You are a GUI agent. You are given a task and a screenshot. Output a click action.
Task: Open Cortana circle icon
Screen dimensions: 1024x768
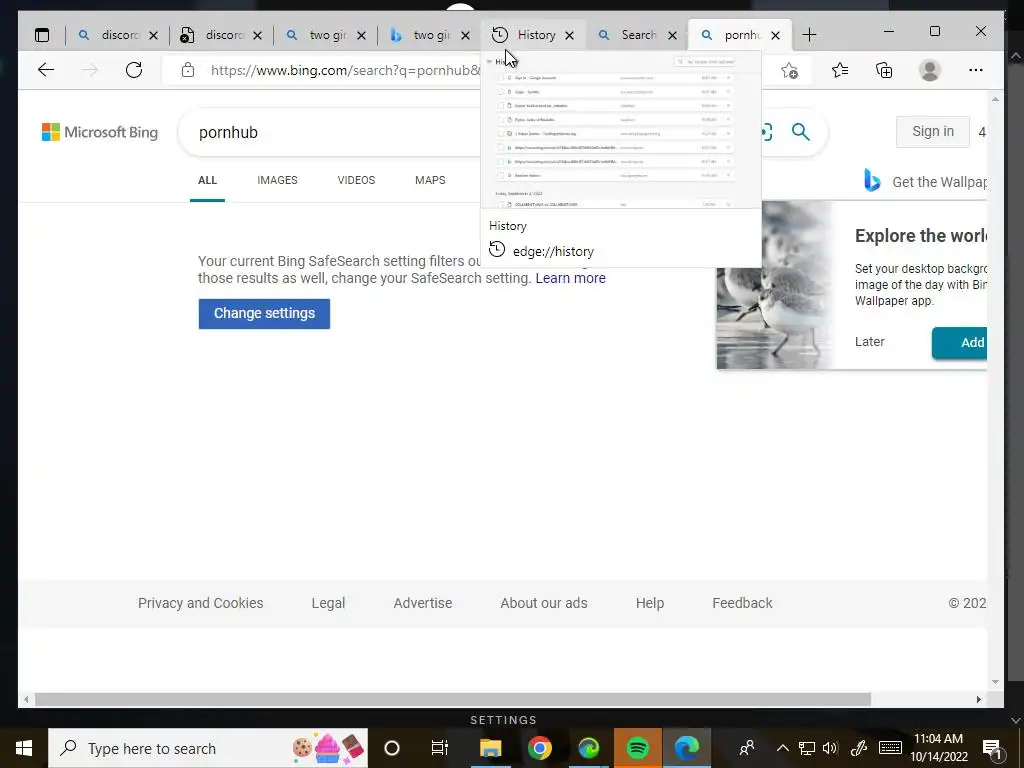coord(392,748)
